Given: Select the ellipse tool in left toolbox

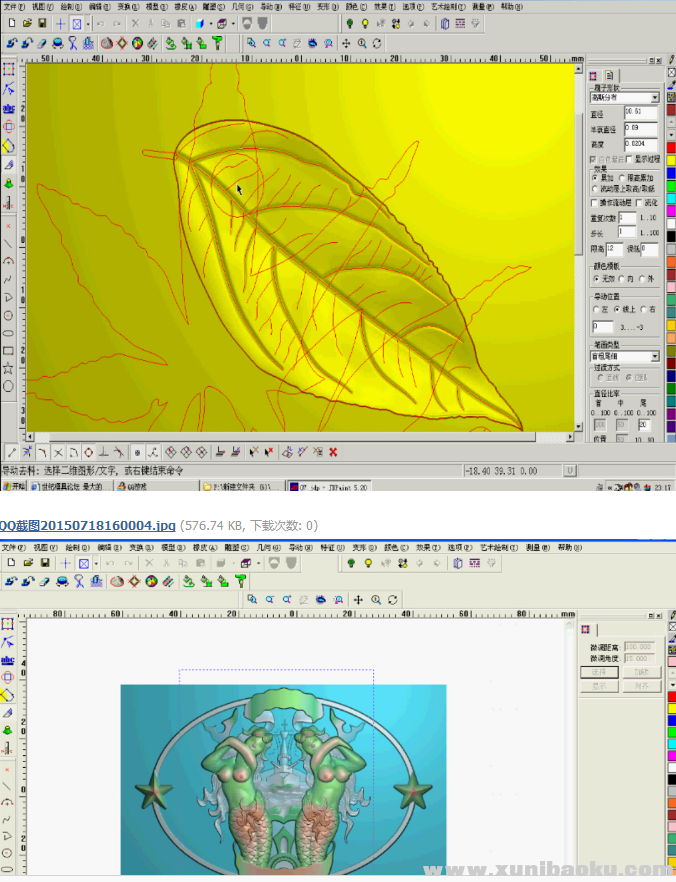Looking at the screenshot, I should pos(9,333).
